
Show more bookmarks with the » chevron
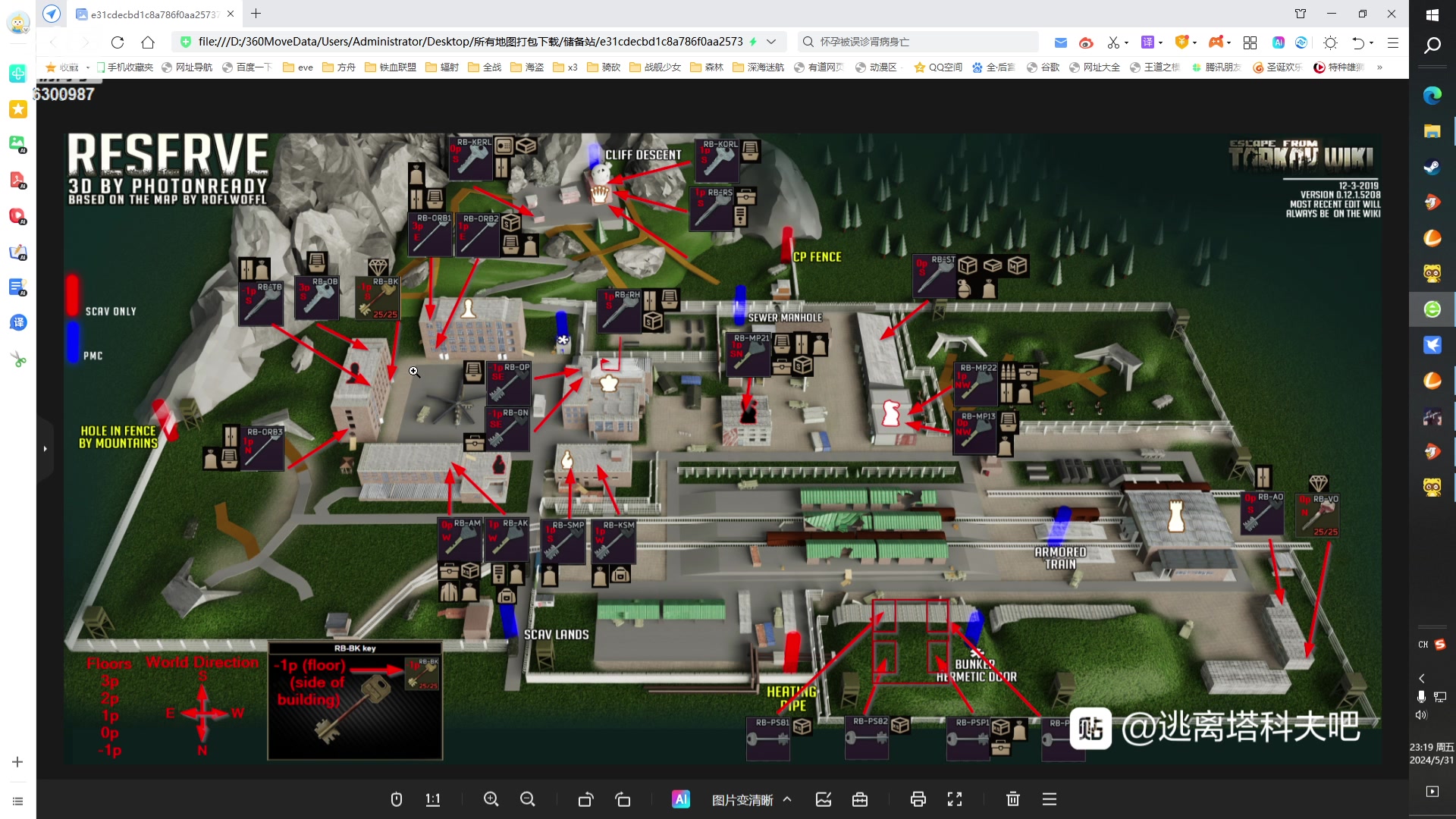(x=1379, y=67)
